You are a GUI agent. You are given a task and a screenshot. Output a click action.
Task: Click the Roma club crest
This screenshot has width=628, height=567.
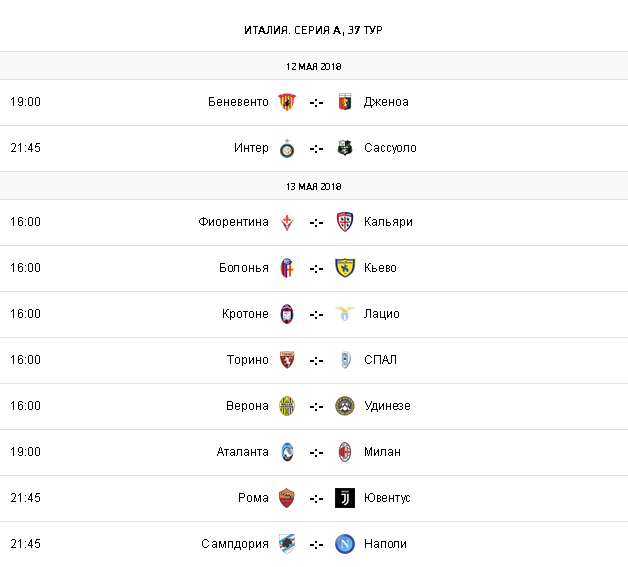[287, 498]
